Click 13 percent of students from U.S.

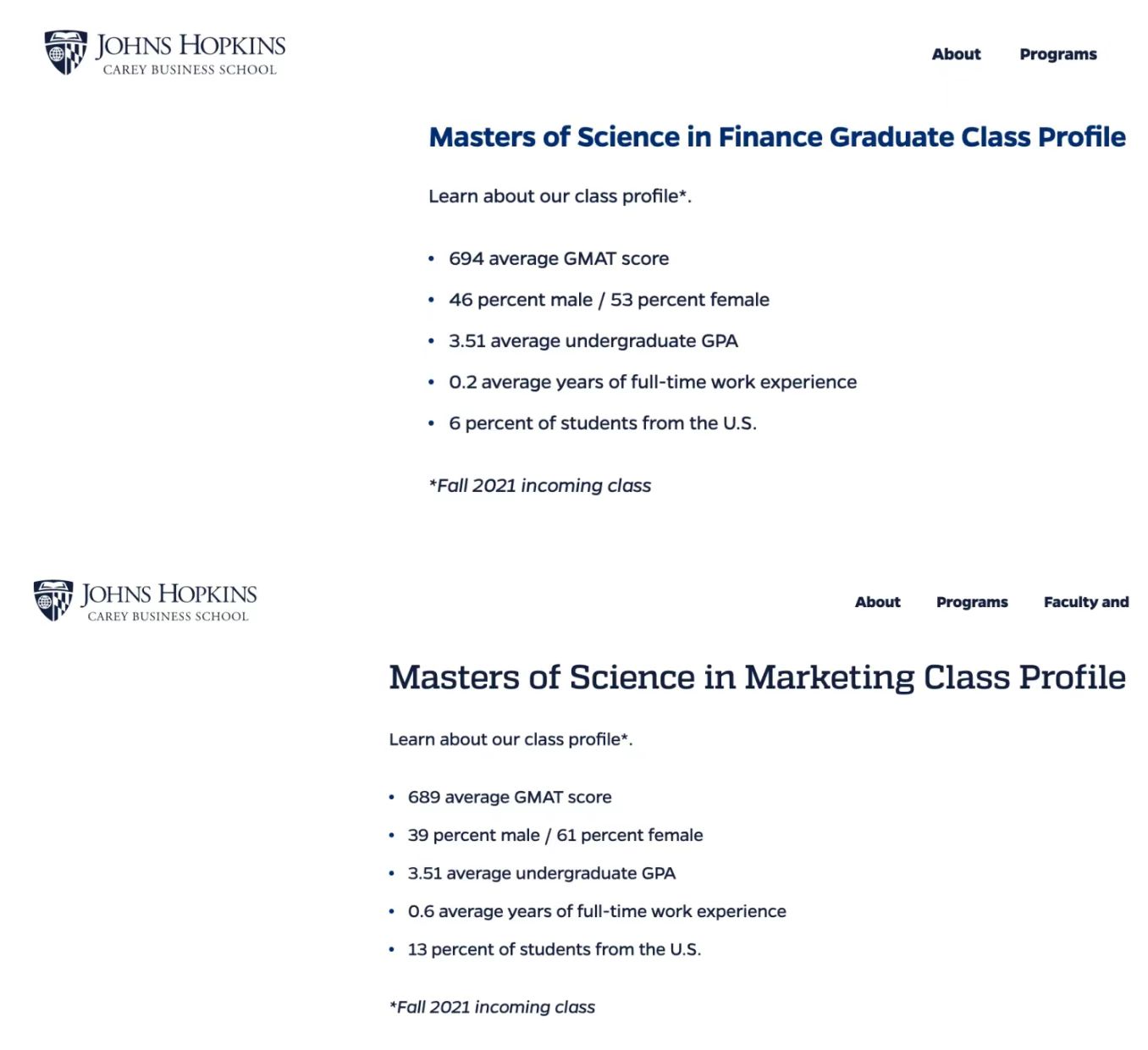[555, 949]
